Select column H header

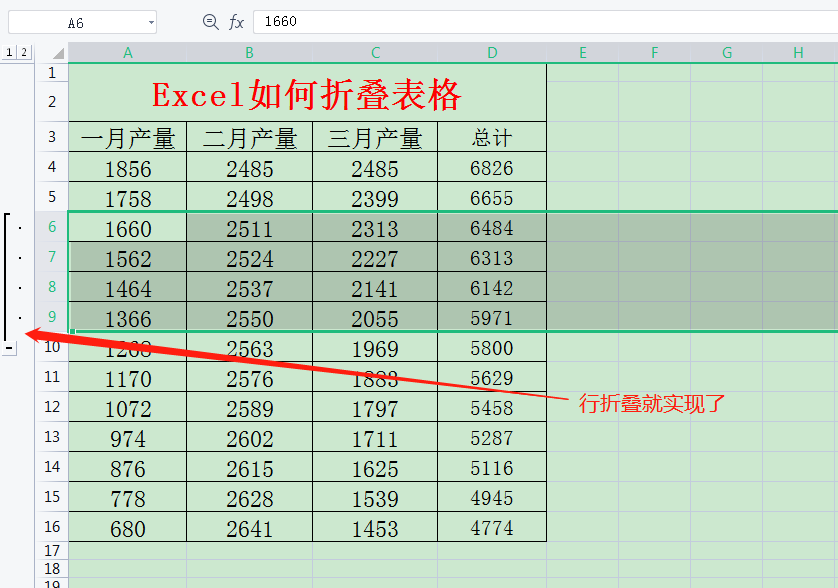(799, 53)
